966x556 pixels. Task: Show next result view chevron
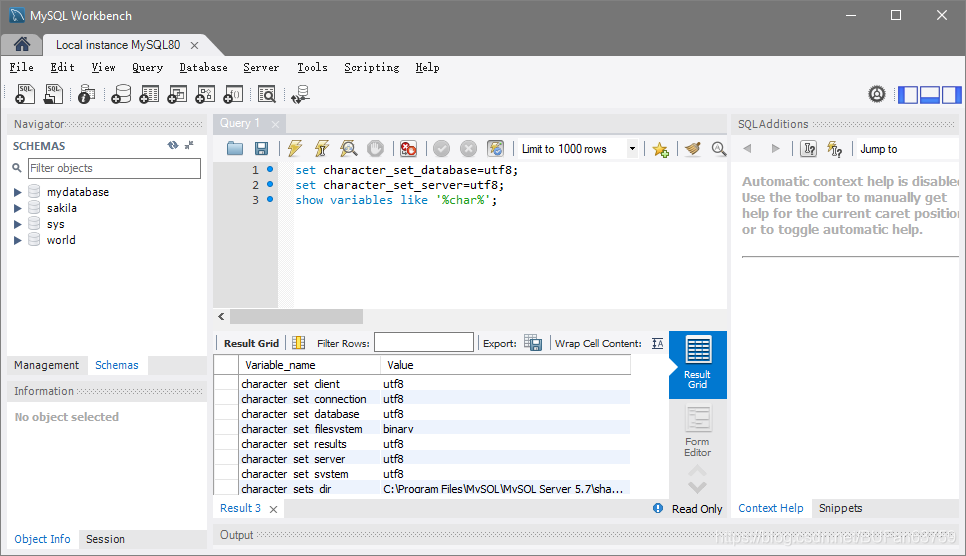click(x=697, y=487)
